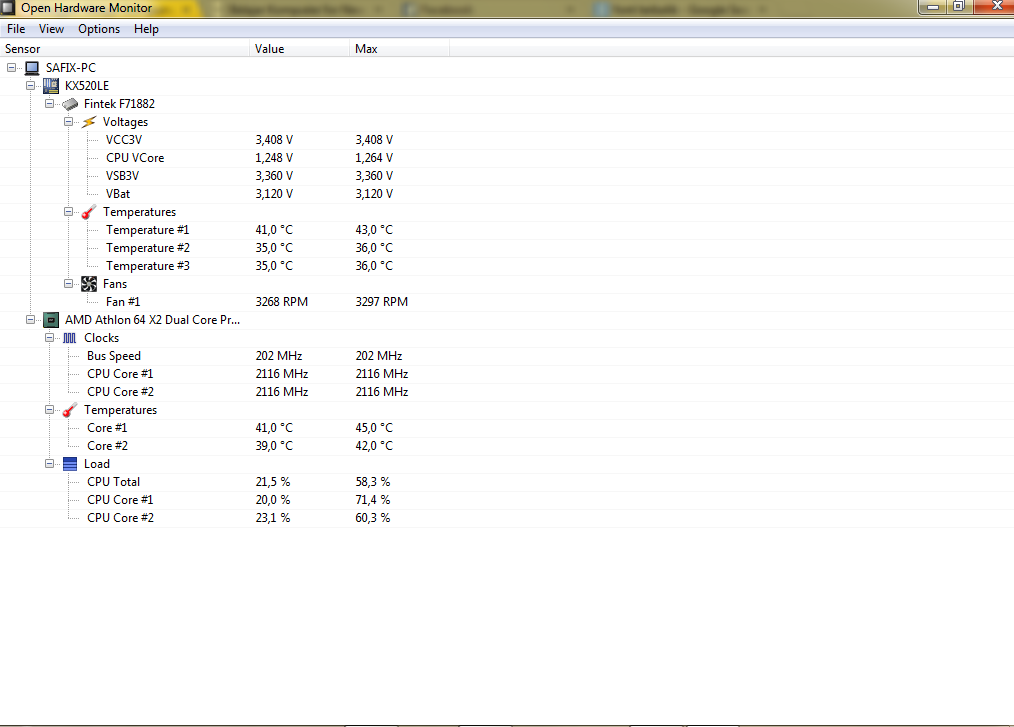The width and height of the screenshot is (1014, 727).
Task: Collapse the CPU Temperatures group
Action: pos(49,409)
